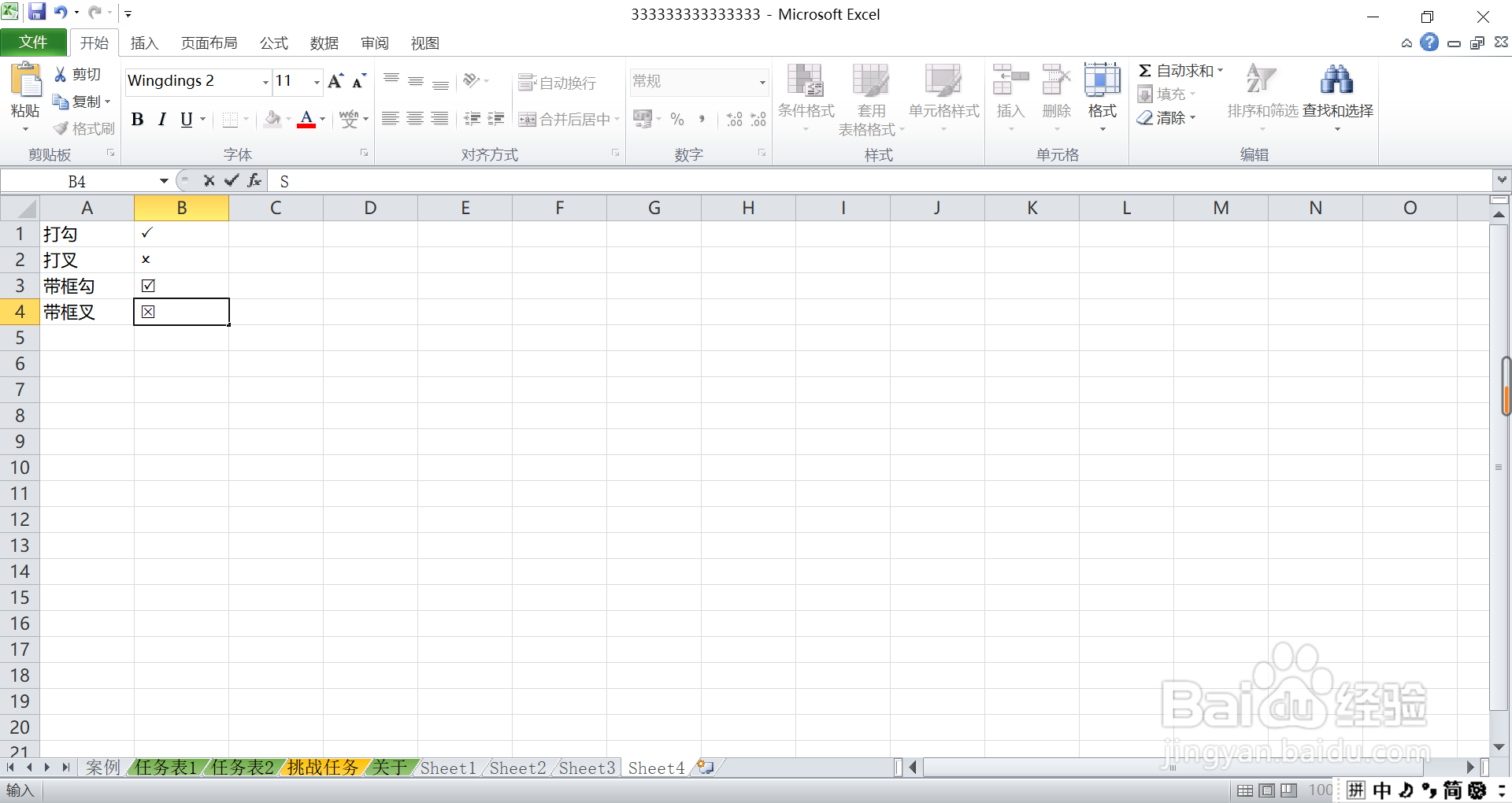Click the percent style icon

point(677,120)
